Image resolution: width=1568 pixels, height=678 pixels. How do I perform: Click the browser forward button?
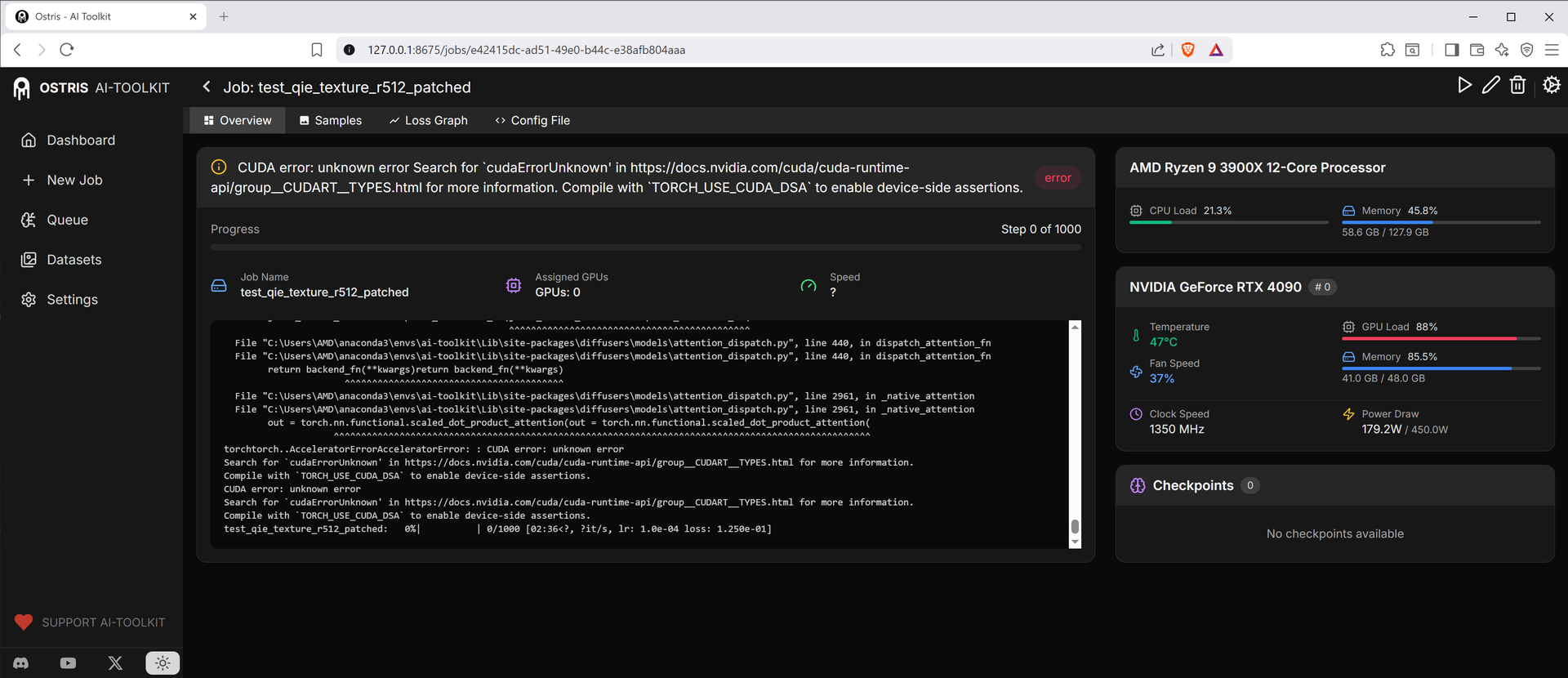pyautogui.click(x=42, y=50)
